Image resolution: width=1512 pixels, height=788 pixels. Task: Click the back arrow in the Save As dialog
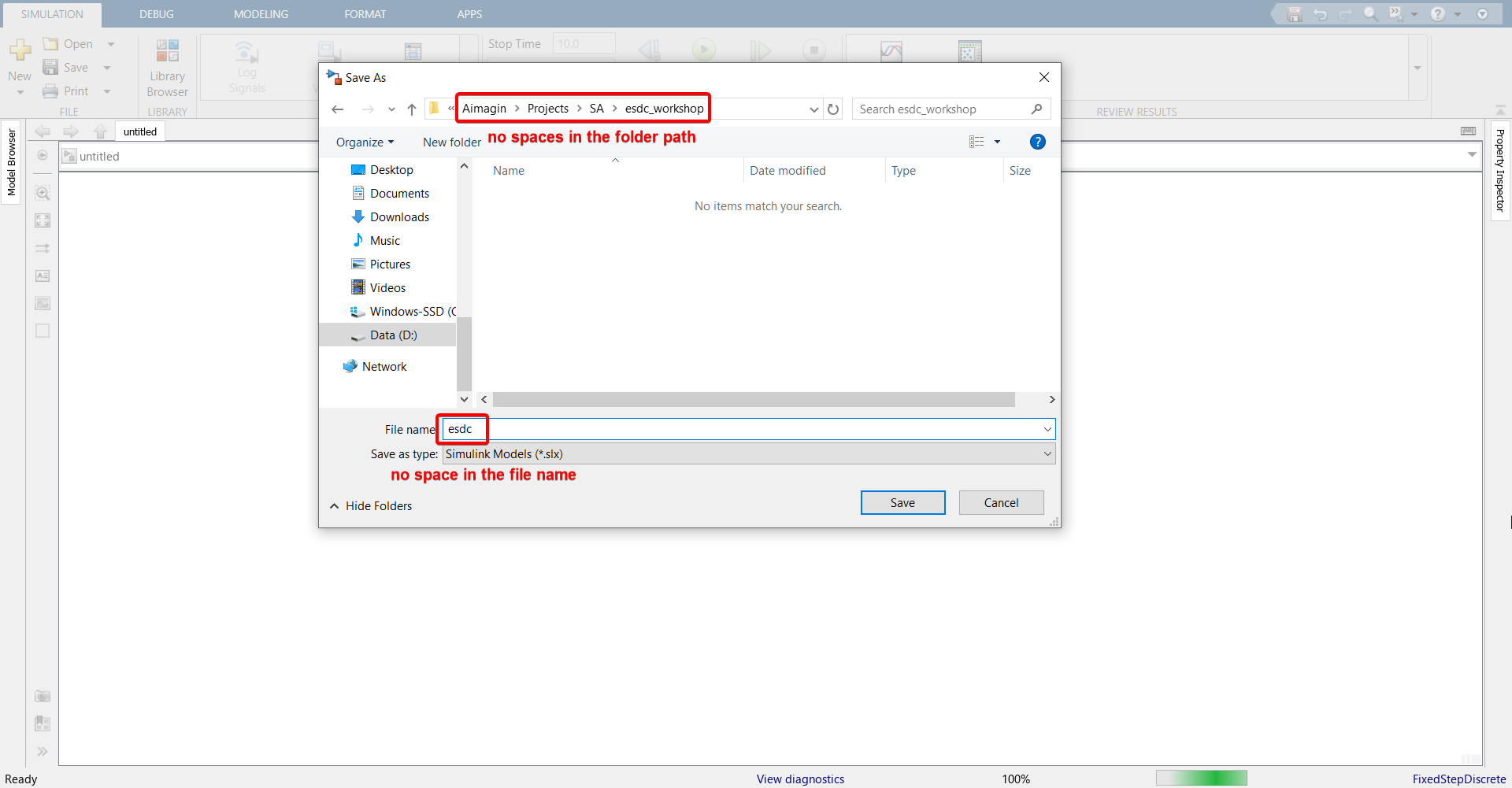[x=338, y=109]
